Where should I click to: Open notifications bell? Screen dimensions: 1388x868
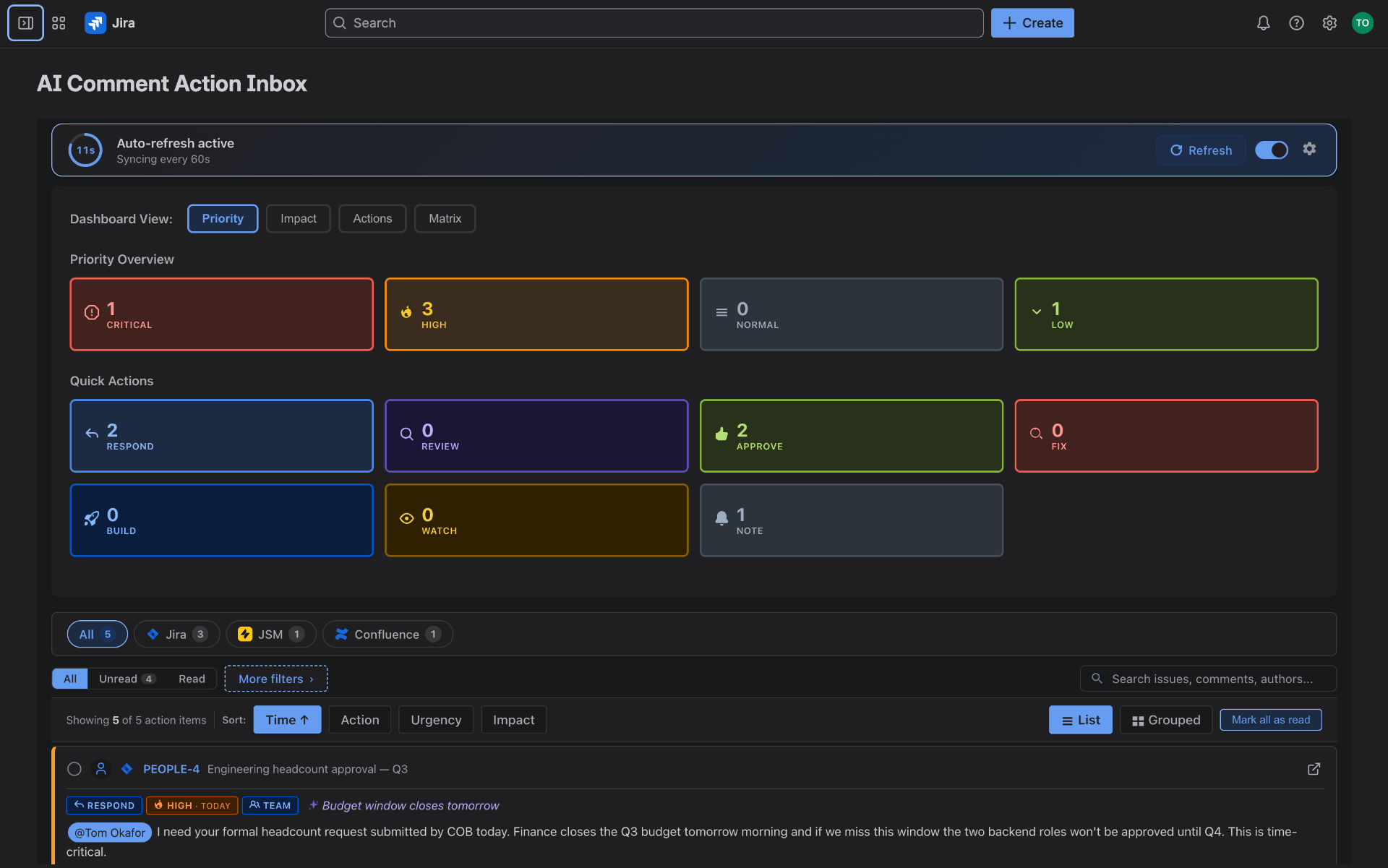1262,22
